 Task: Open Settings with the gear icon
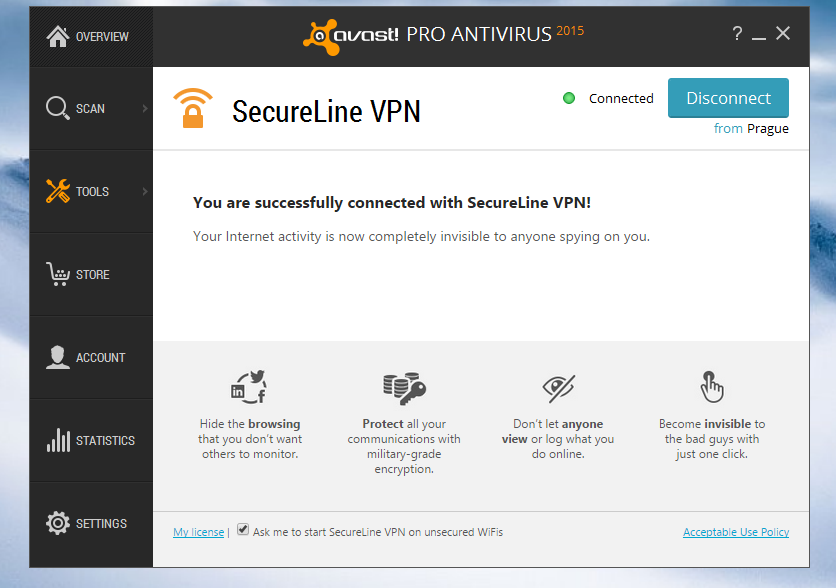pyautogui.click(x=58, y=522)
